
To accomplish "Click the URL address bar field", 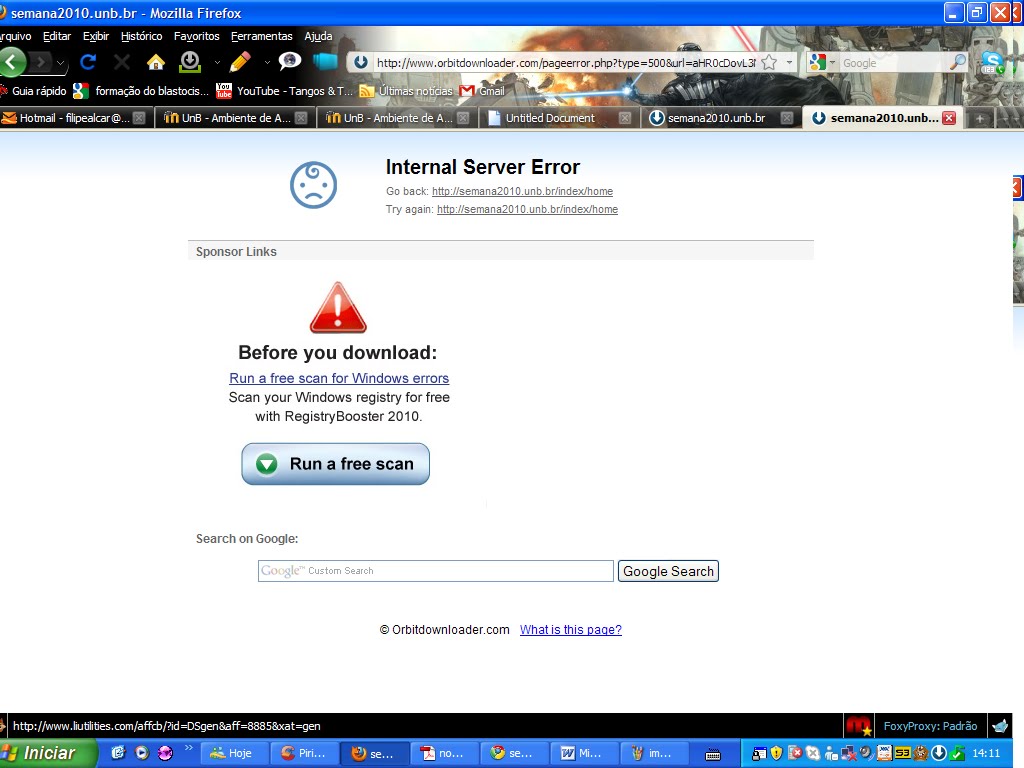I will point(566,63).
